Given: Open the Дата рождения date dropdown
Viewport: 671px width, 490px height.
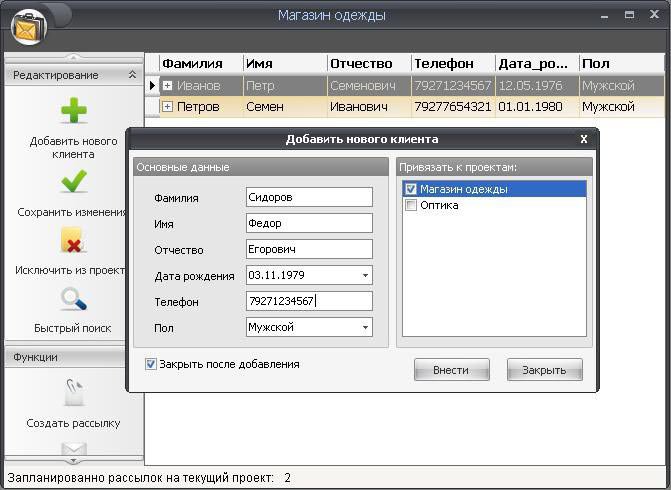Looking at the screenshot, I should (x=365, y=275).
